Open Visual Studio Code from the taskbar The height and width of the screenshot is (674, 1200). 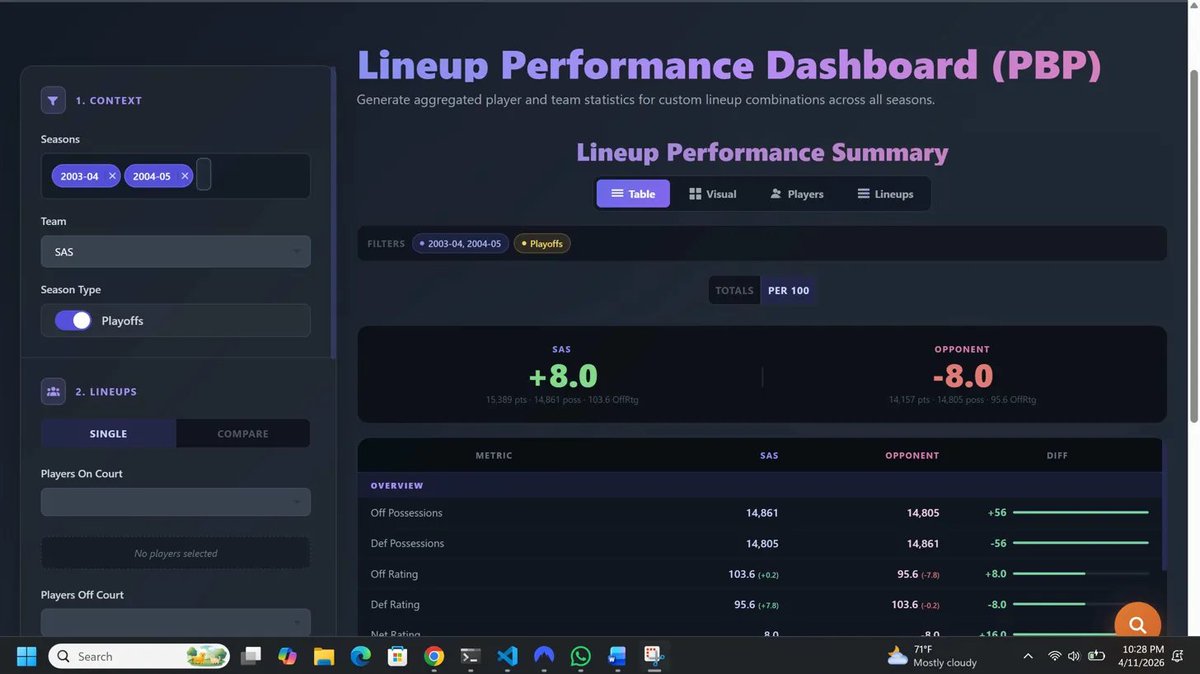coord(507,656)
